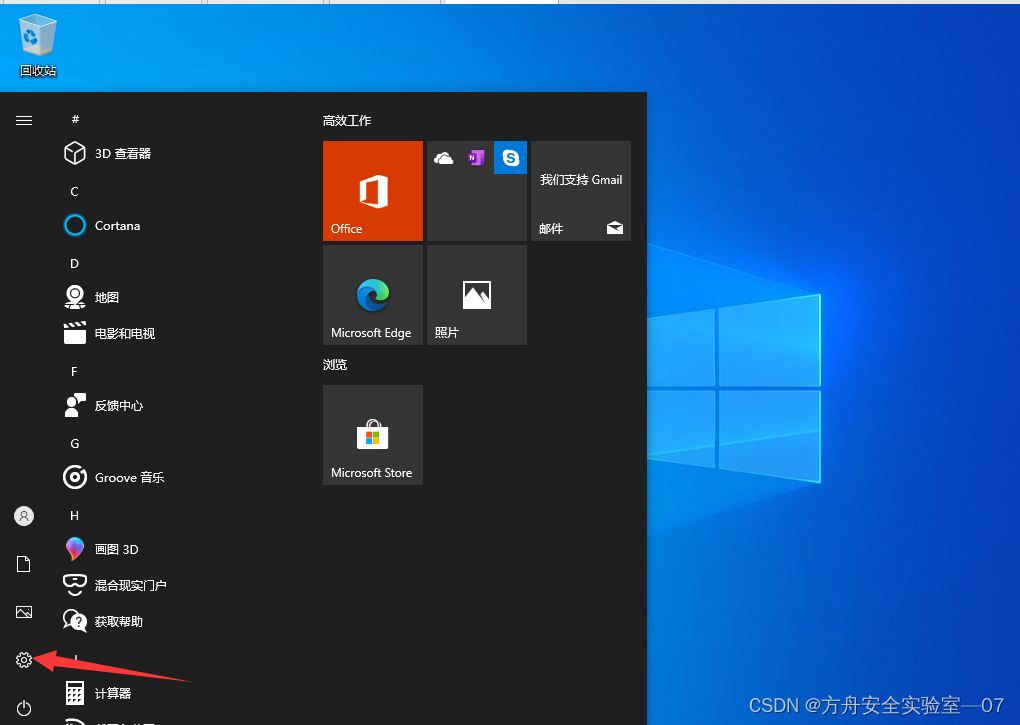Open the 邮件 mail tile

(581, 191)
